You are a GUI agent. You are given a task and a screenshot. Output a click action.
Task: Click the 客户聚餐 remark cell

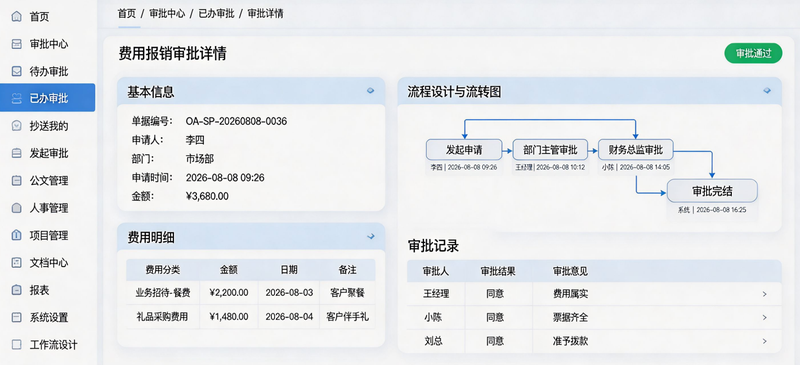[x=347, y=293]
